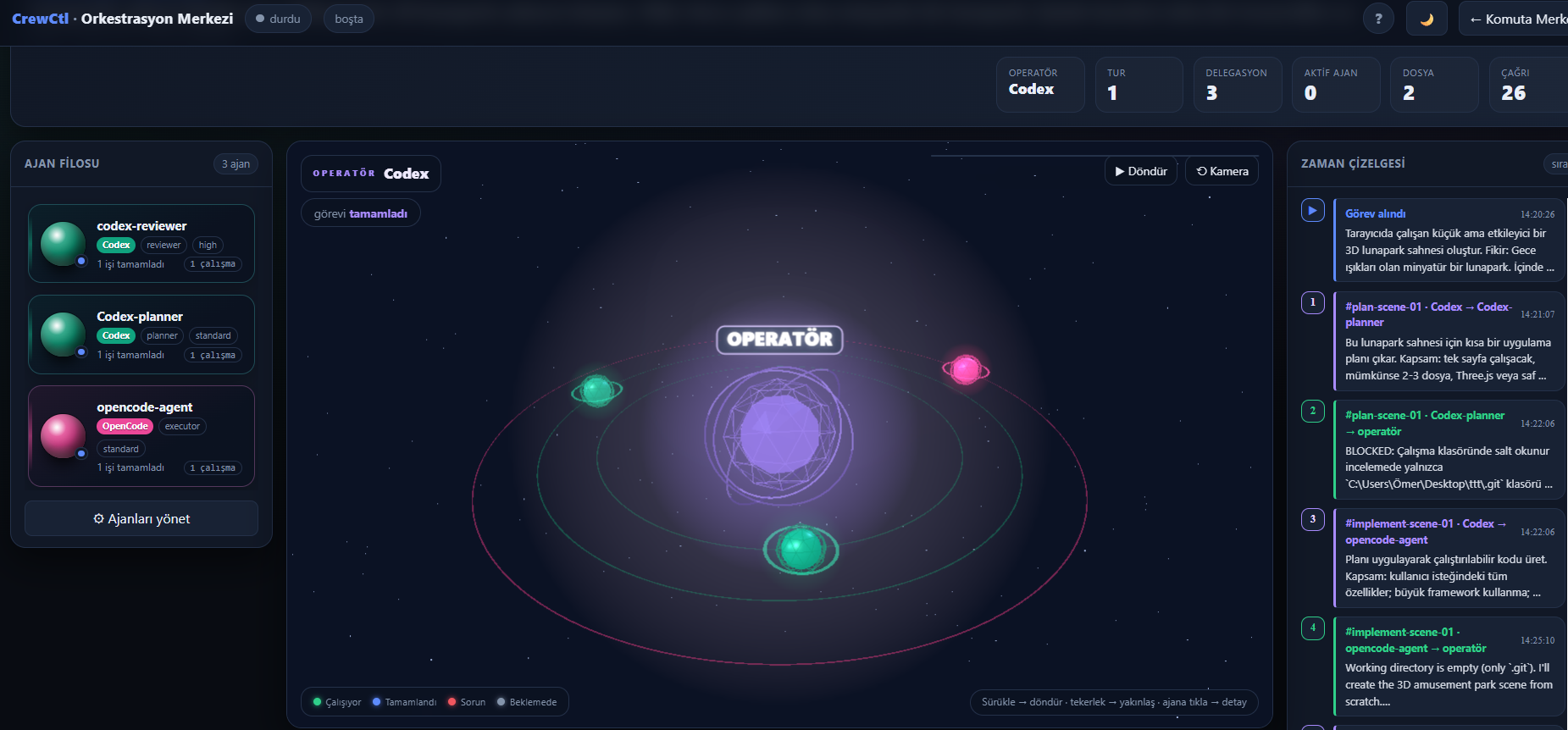Screen dimensions: 1568x730
Task: Click the OPERATÖR label in 3D scene
Action: 779,340
